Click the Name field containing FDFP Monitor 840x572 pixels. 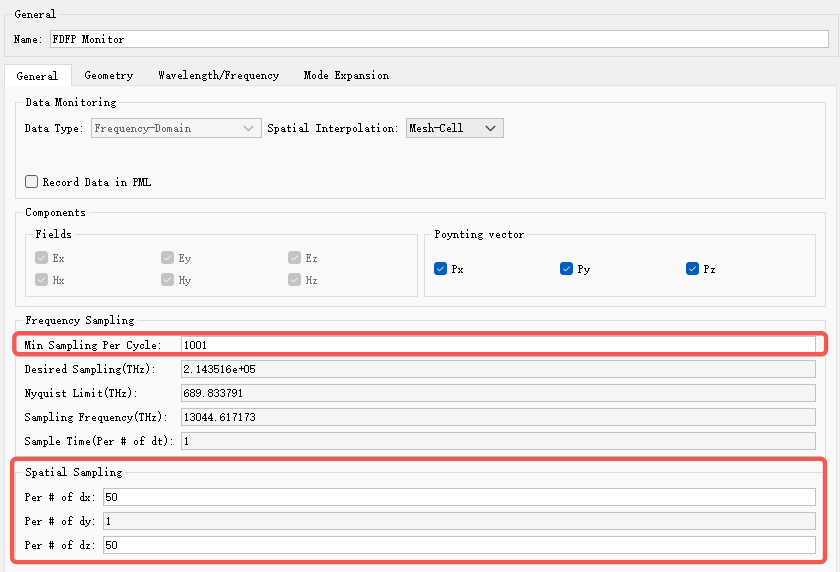tap(439, 39)
